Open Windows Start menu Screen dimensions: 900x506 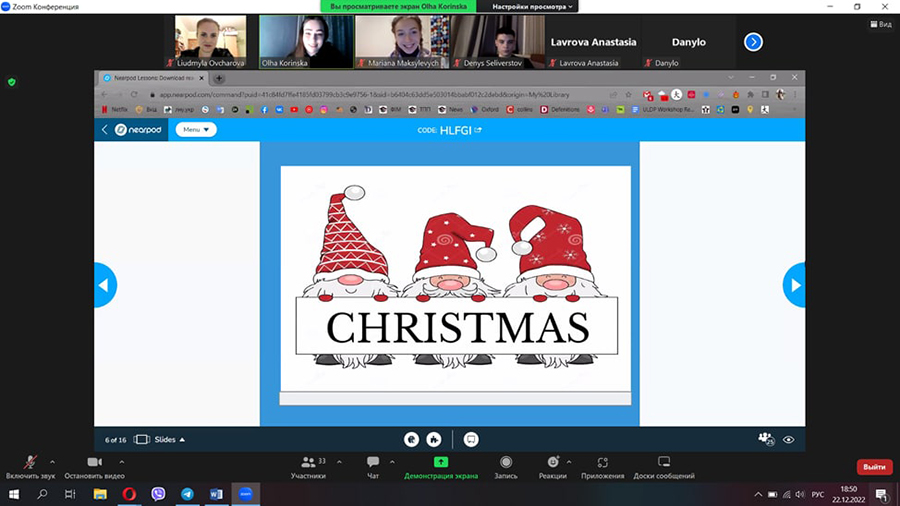(x=14, y=494)
